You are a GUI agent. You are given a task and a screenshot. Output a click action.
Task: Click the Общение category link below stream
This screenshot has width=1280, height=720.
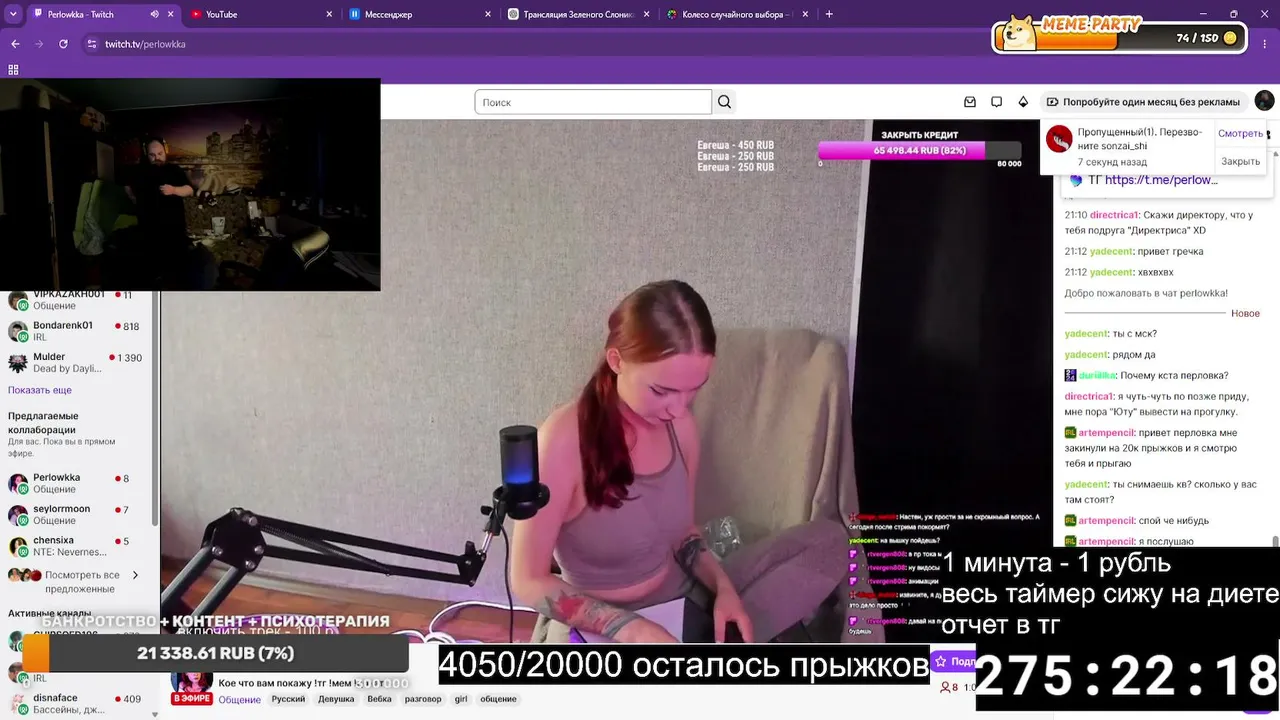(x=240, y=699)
